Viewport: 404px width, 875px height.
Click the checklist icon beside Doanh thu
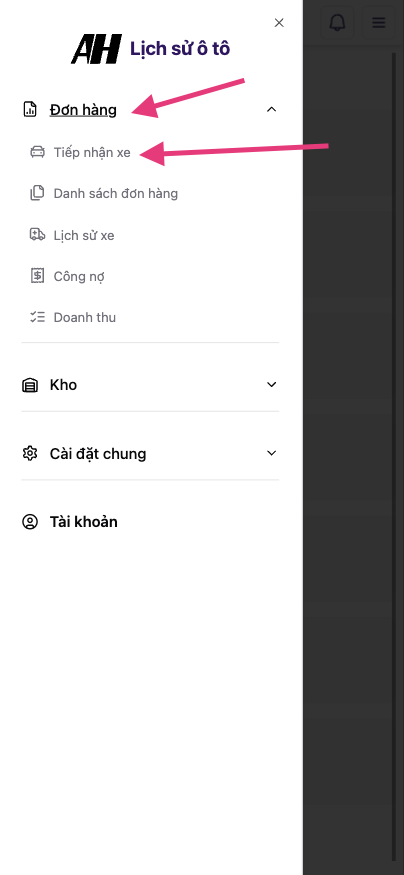[x=37, y=318]
